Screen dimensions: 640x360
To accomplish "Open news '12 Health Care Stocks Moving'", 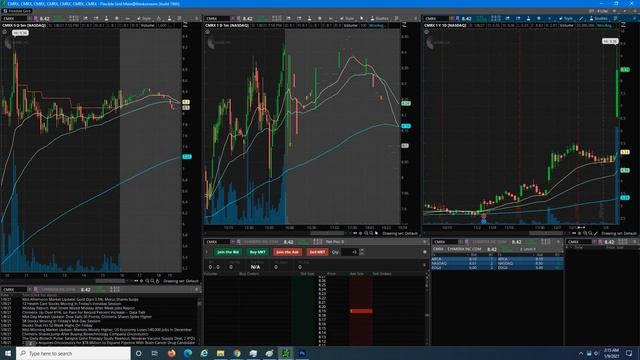I will click(71, 304).
